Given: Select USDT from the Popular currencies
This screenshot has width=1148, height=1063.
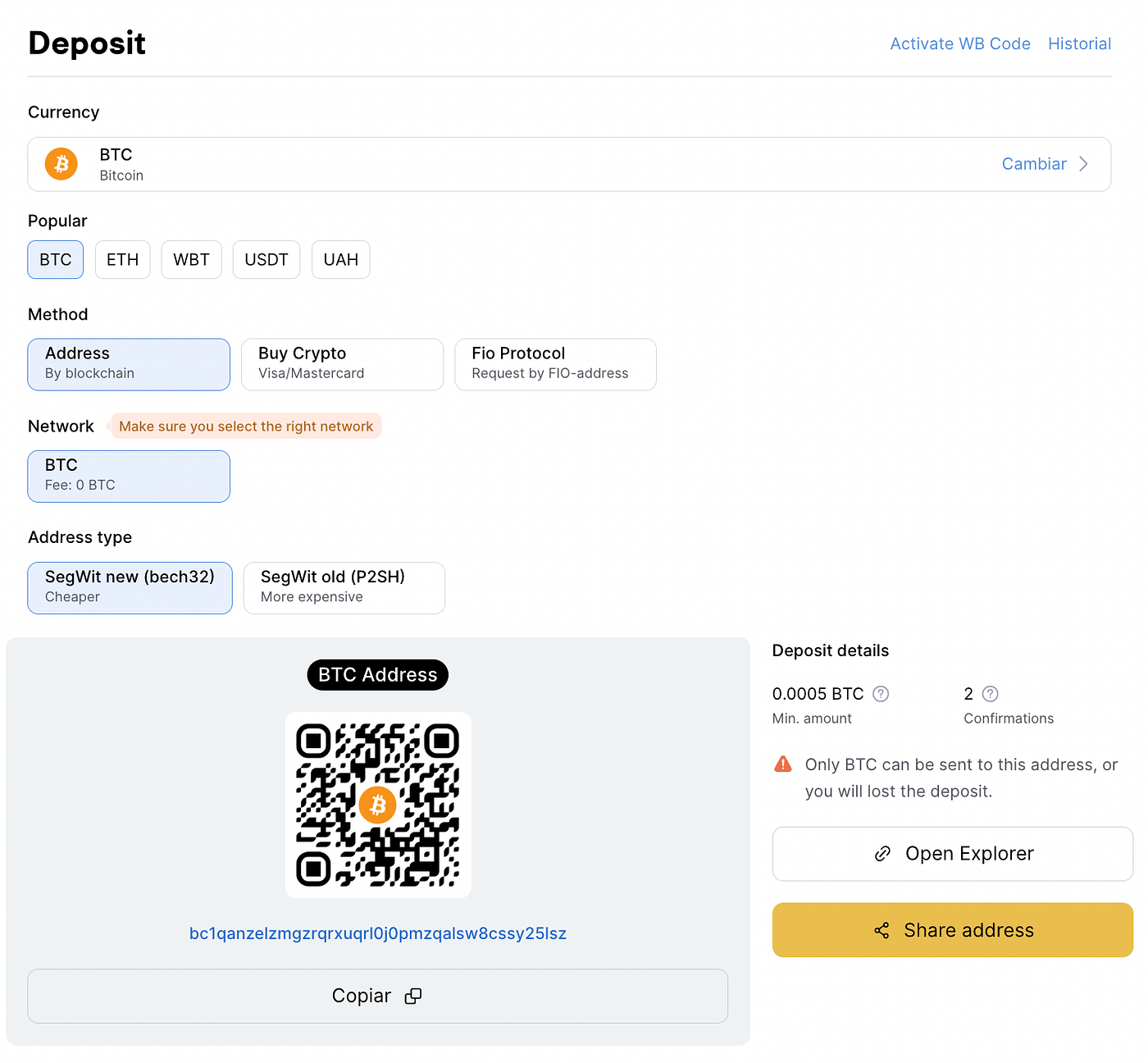Looking at the screenshot, I should [x=266, y=259].
